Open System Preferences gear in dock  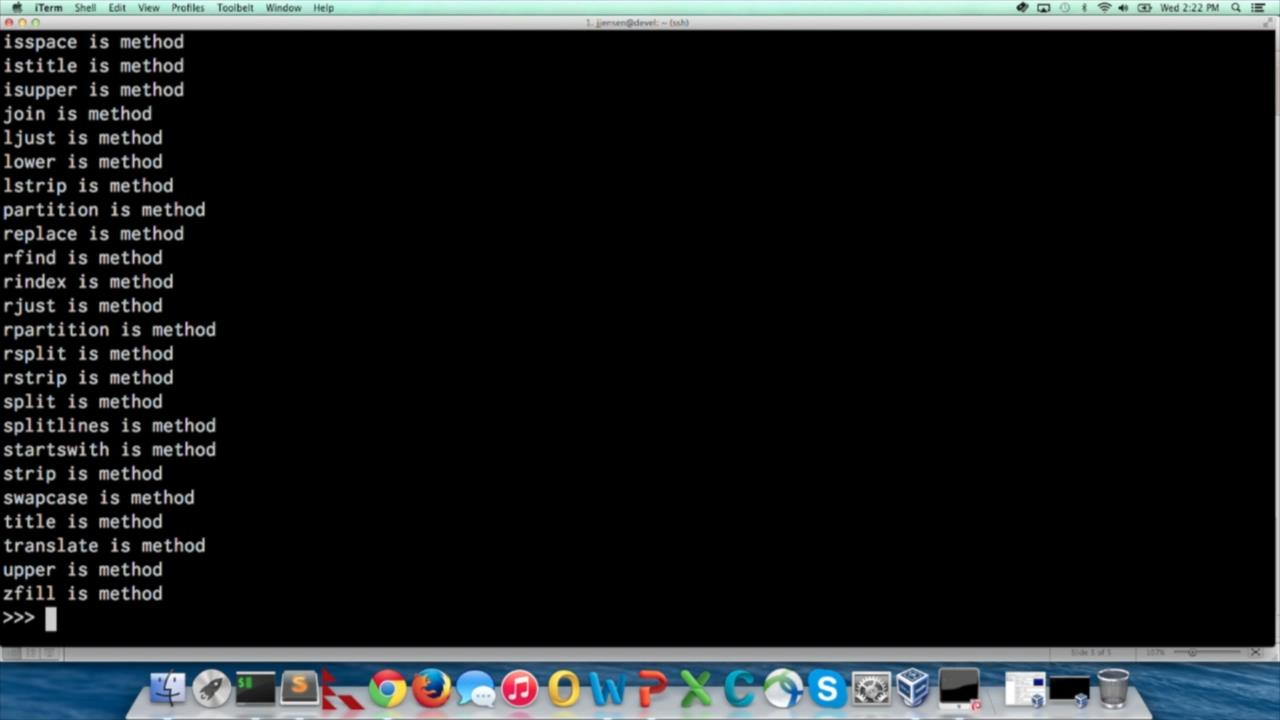point(871,688)
